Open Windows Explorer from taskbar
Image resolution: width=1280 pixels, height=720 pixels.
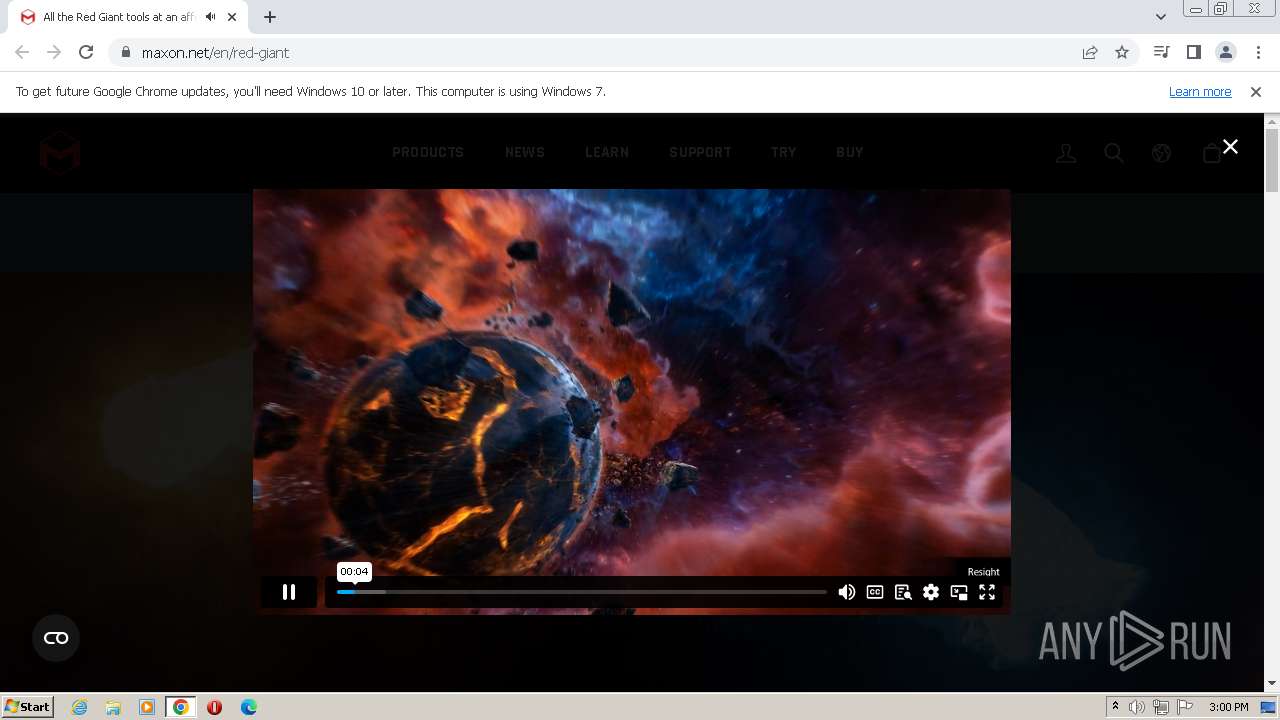113,707
